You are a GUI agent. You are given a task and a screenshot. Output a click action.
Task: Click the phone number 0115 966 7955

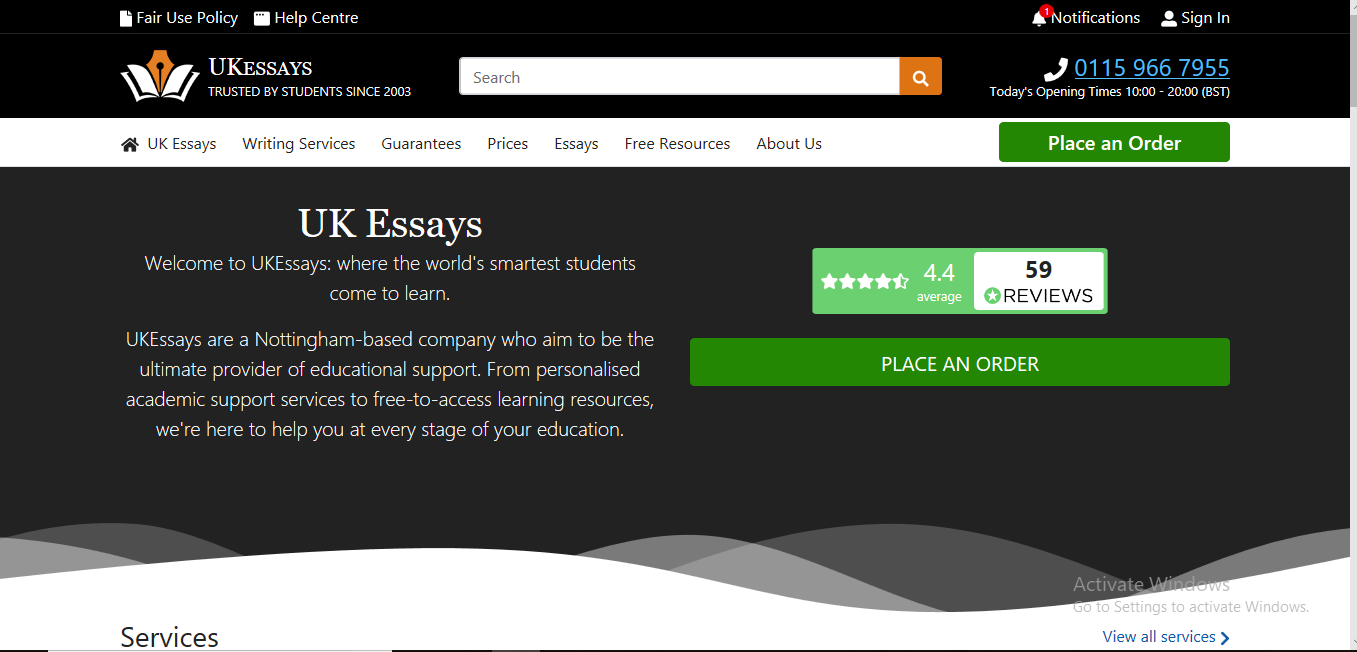pyautogui.click(x=1152, y=68)
